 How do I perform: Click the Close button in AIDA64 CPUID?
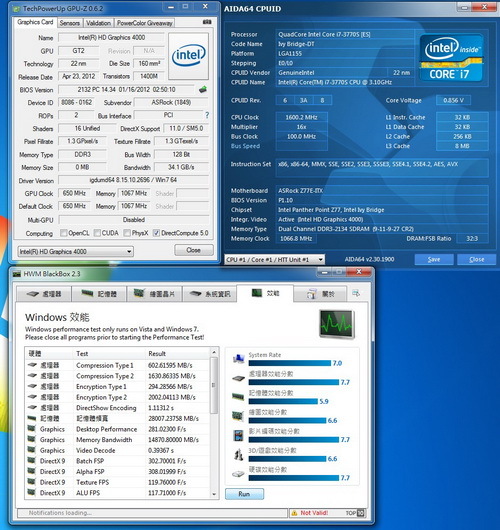(476, 259)
